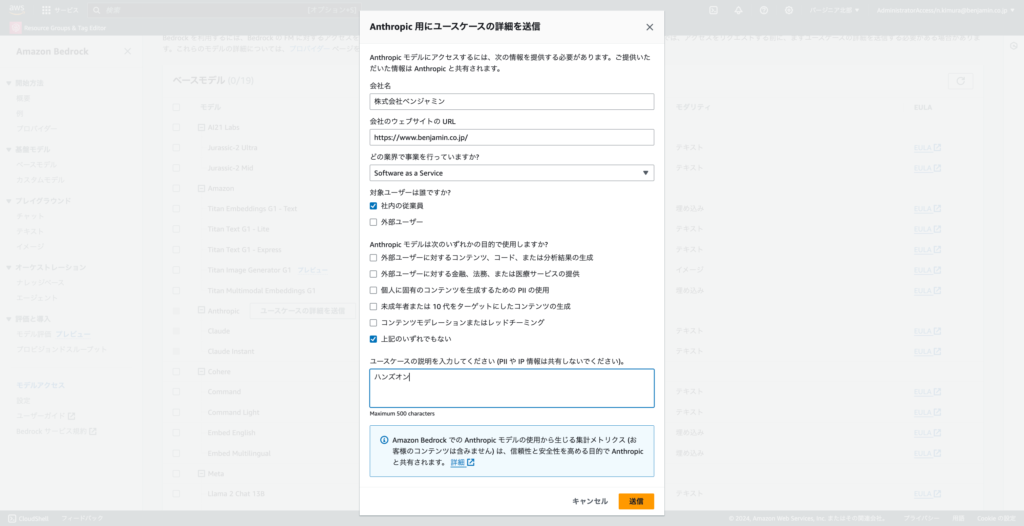
Task: Open ベースモデル in the sidebar
Action: 37,165
